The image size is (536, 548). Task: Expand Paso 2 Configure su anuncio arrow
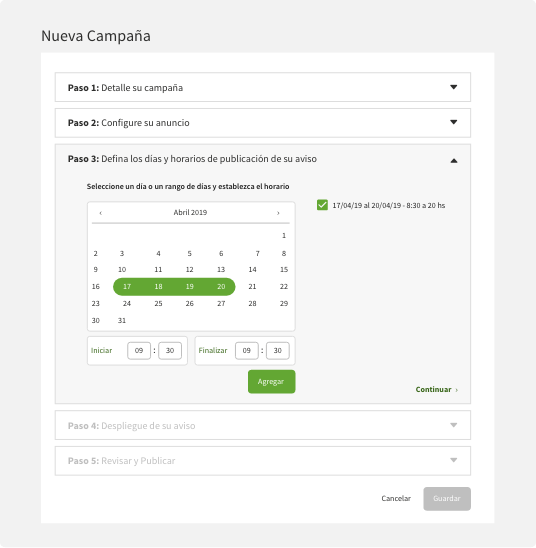[454, 122]
